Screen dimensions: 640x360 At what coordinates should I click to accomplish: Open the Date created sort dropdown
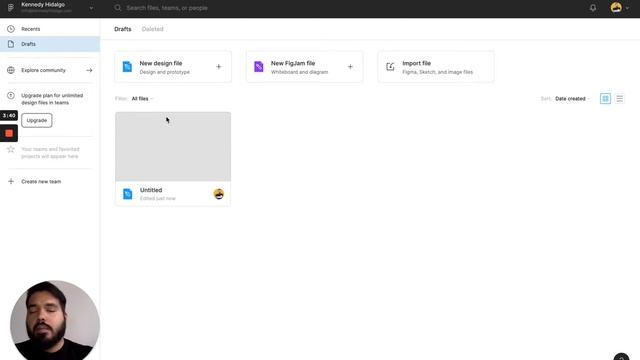click(x=572, y=99)
